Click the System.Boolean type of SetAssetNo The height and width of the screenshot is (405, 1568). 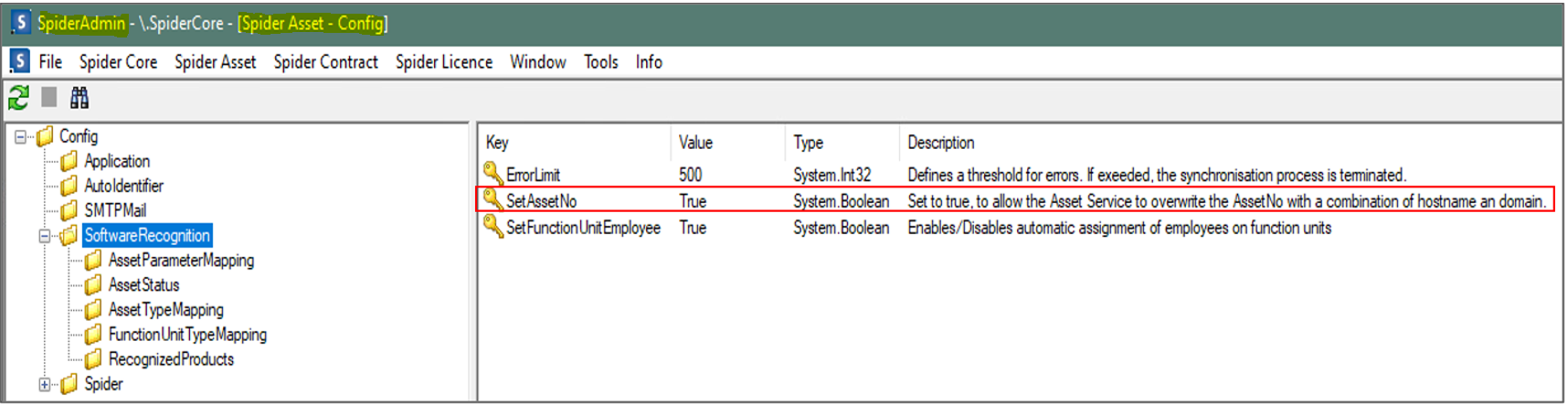tap(841, 201)
